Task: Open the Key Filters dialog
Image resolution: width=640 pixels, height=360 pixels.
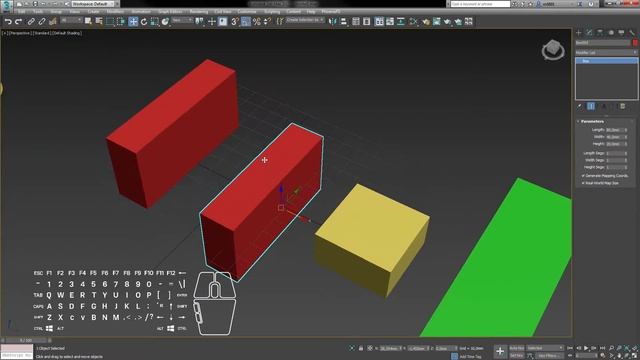Action: pyautogui.click(x=550, y=356)
